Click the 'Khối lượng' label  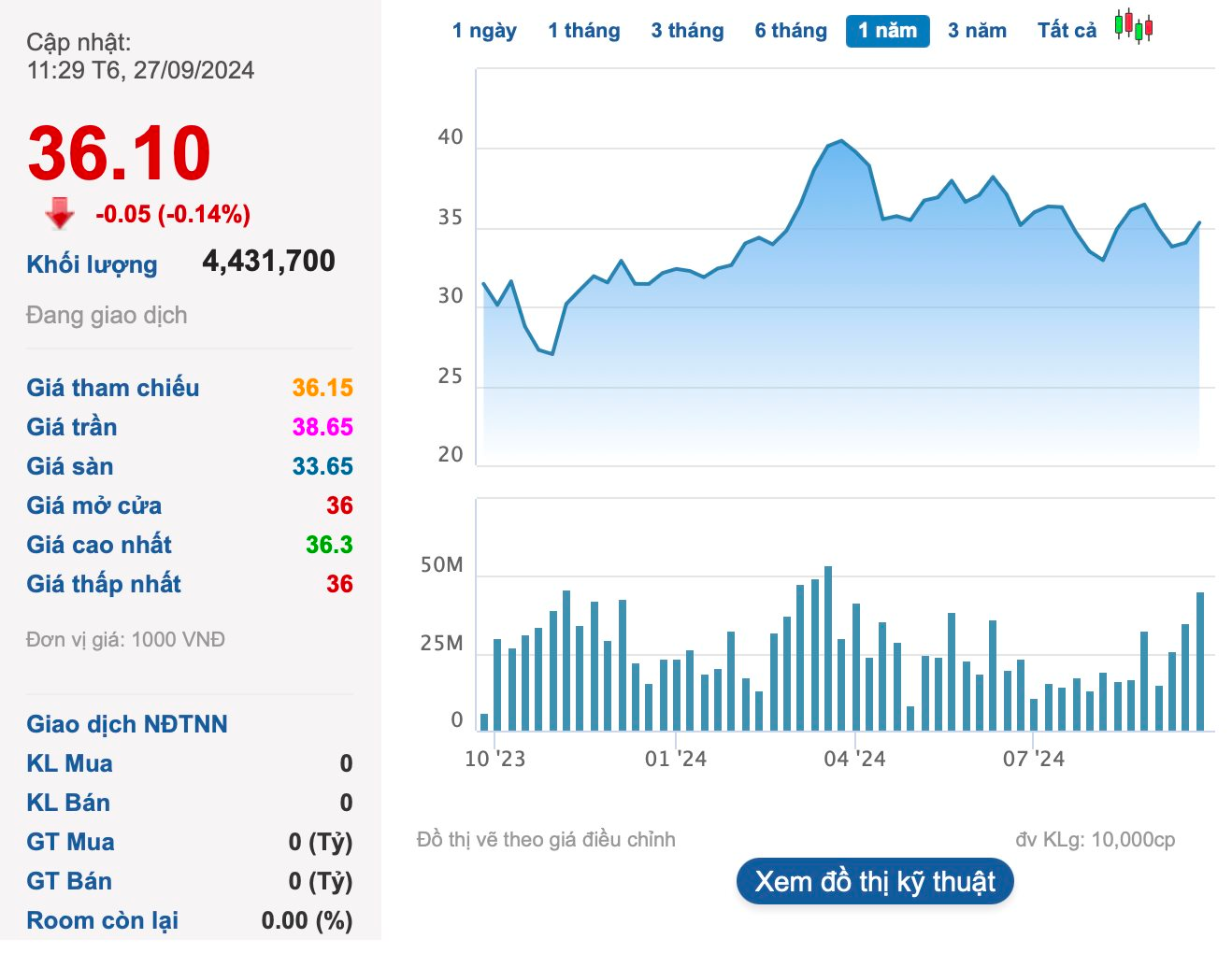(x=92, y=264)
